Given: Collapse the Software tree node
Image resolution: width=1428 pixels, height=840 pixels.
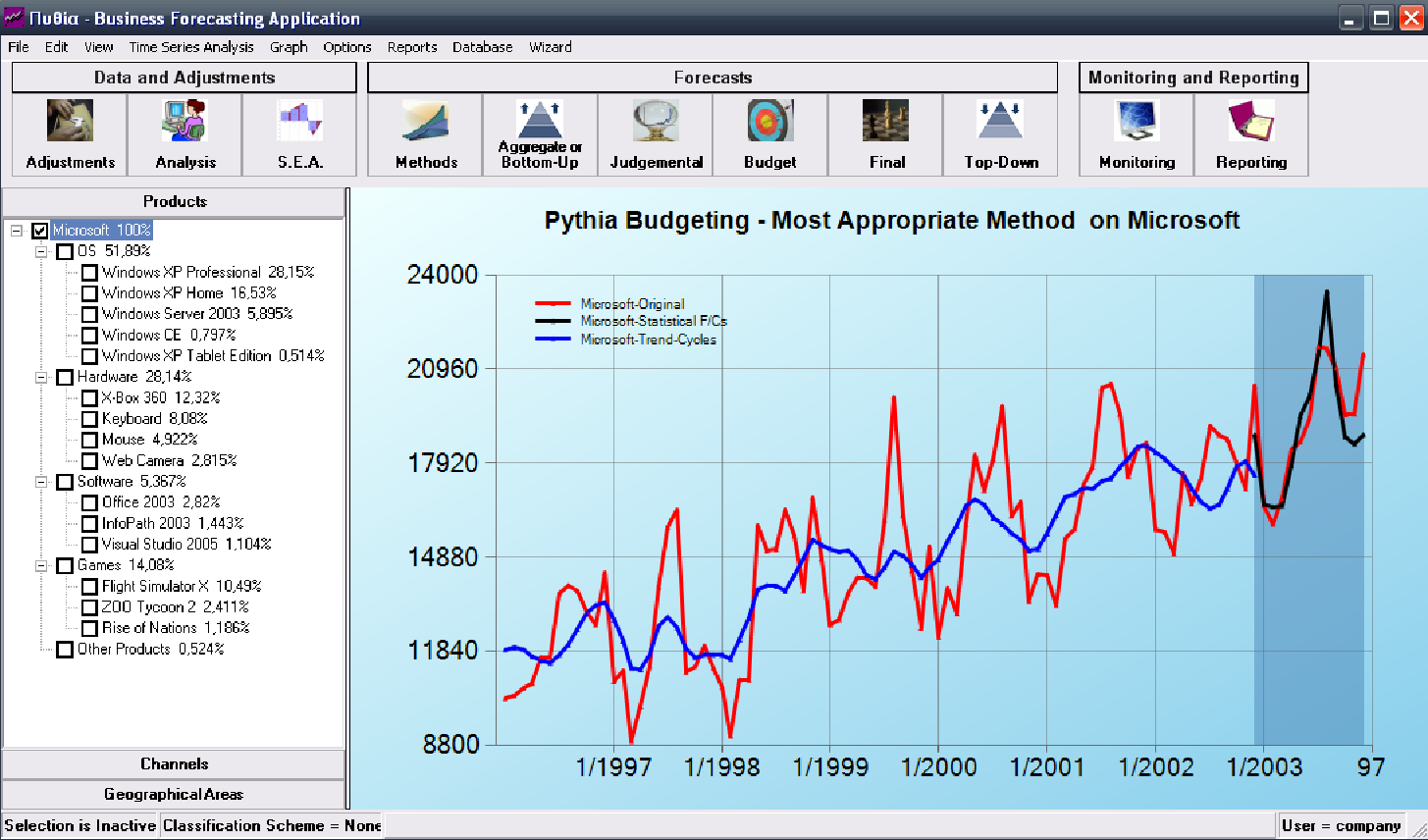Looking at the screenshot, I should [41, 482].
